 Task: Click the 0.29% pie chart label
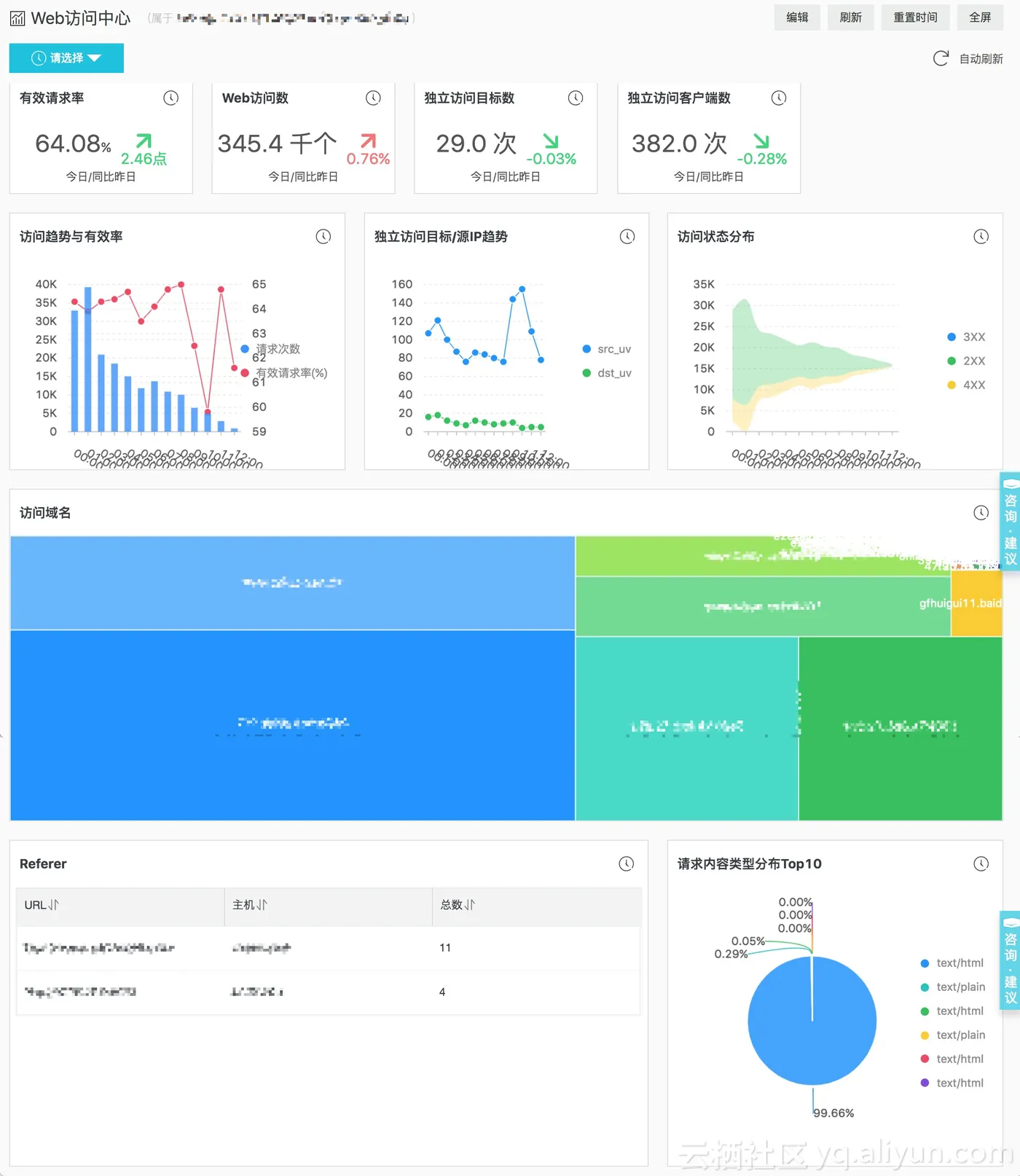tap(731, 954)
